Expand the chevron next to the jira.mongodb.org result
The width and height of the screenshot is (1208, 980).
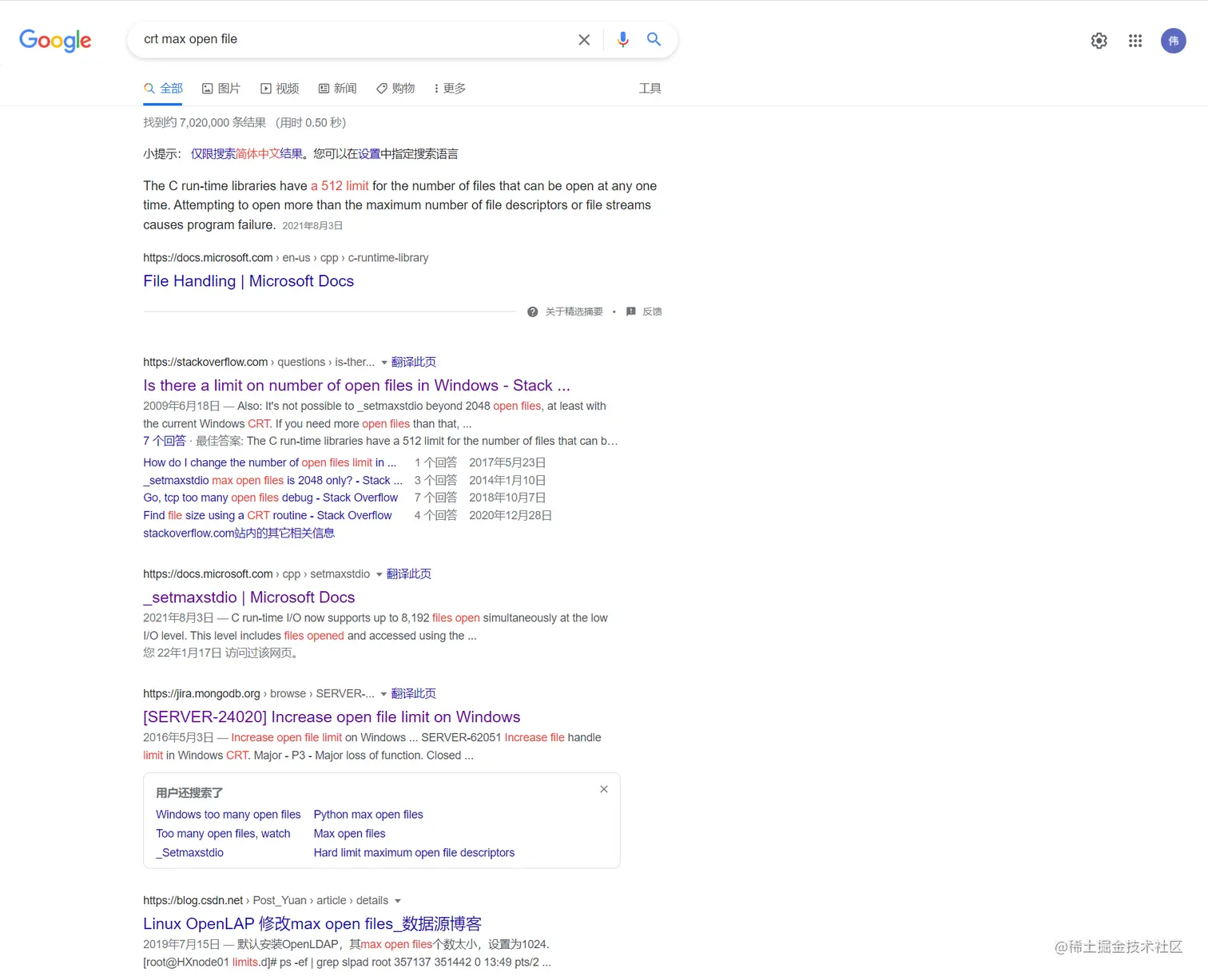[x=383, y=693]
